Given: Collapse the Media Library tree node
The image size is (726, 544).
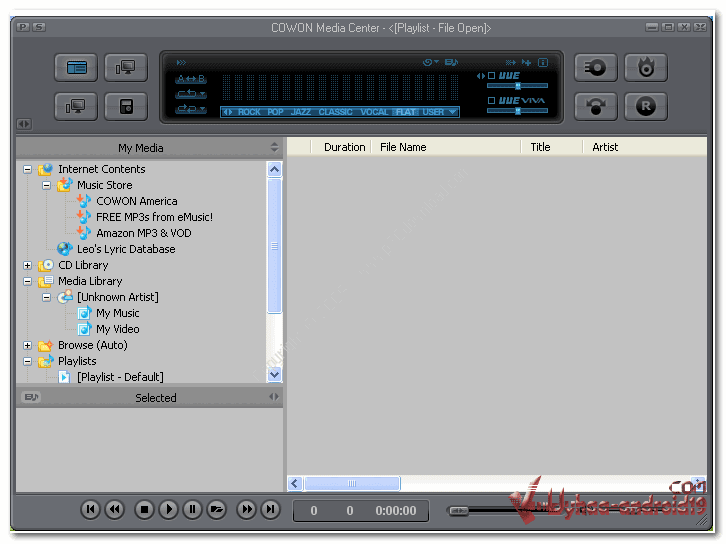Looking at the screenshot, I should tap(27, 281).
